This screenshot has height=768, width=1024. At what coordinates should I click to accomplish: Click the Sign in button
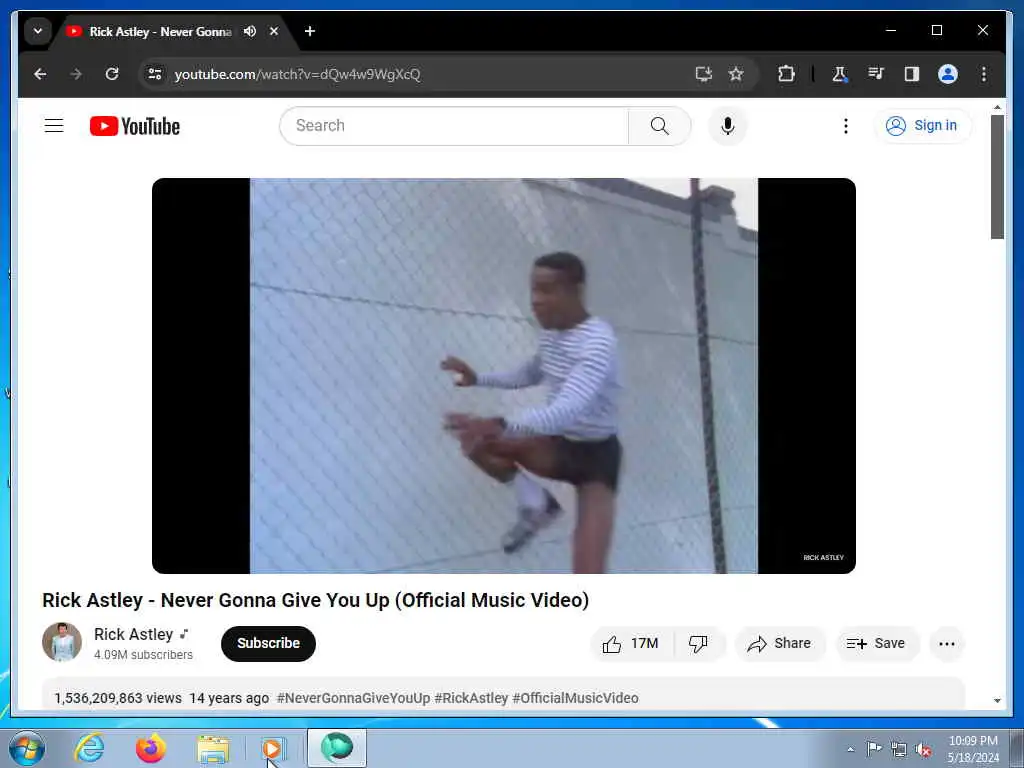(923, 125)
